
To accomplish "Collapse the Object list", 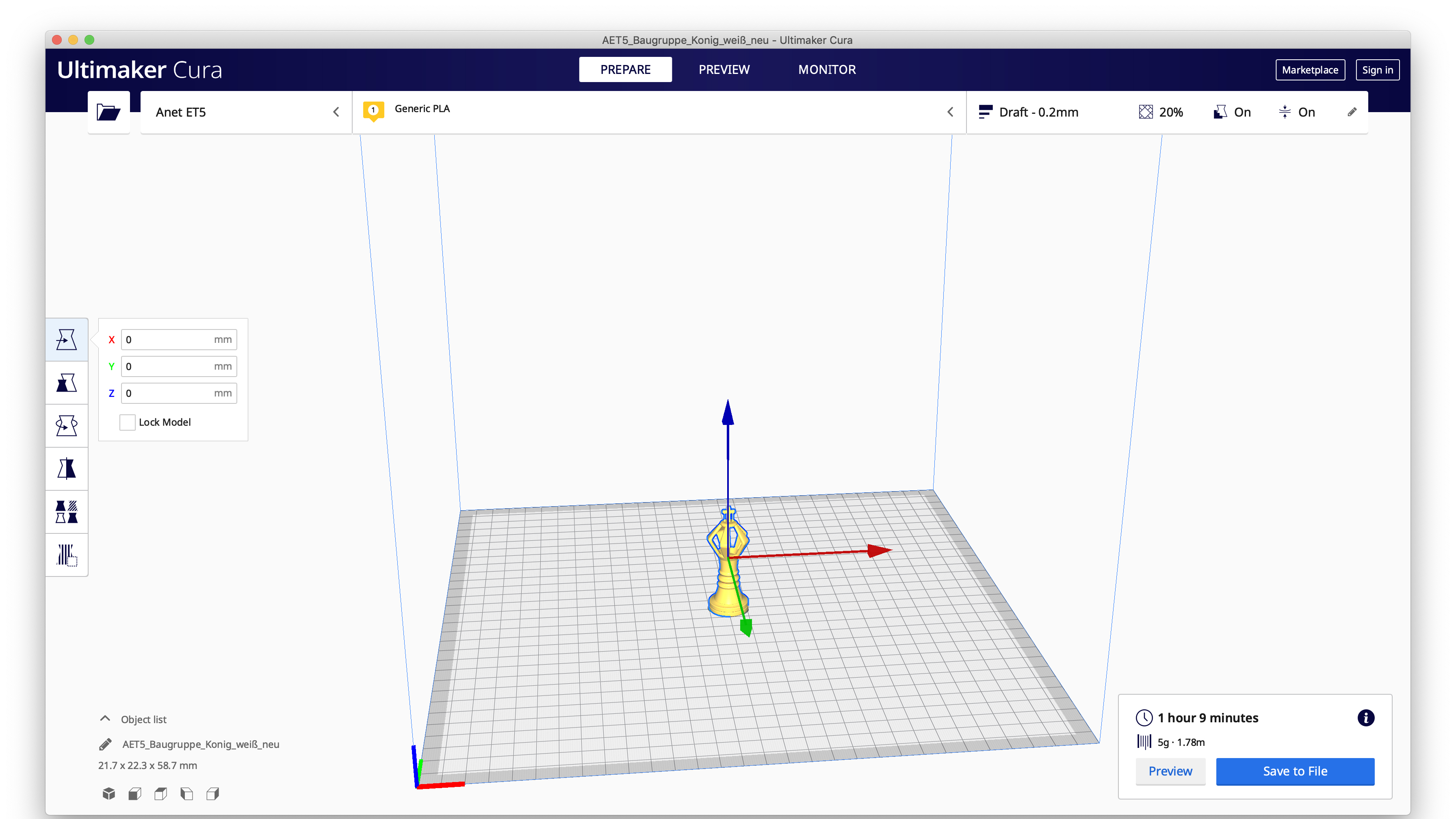I will coord(104,719).
